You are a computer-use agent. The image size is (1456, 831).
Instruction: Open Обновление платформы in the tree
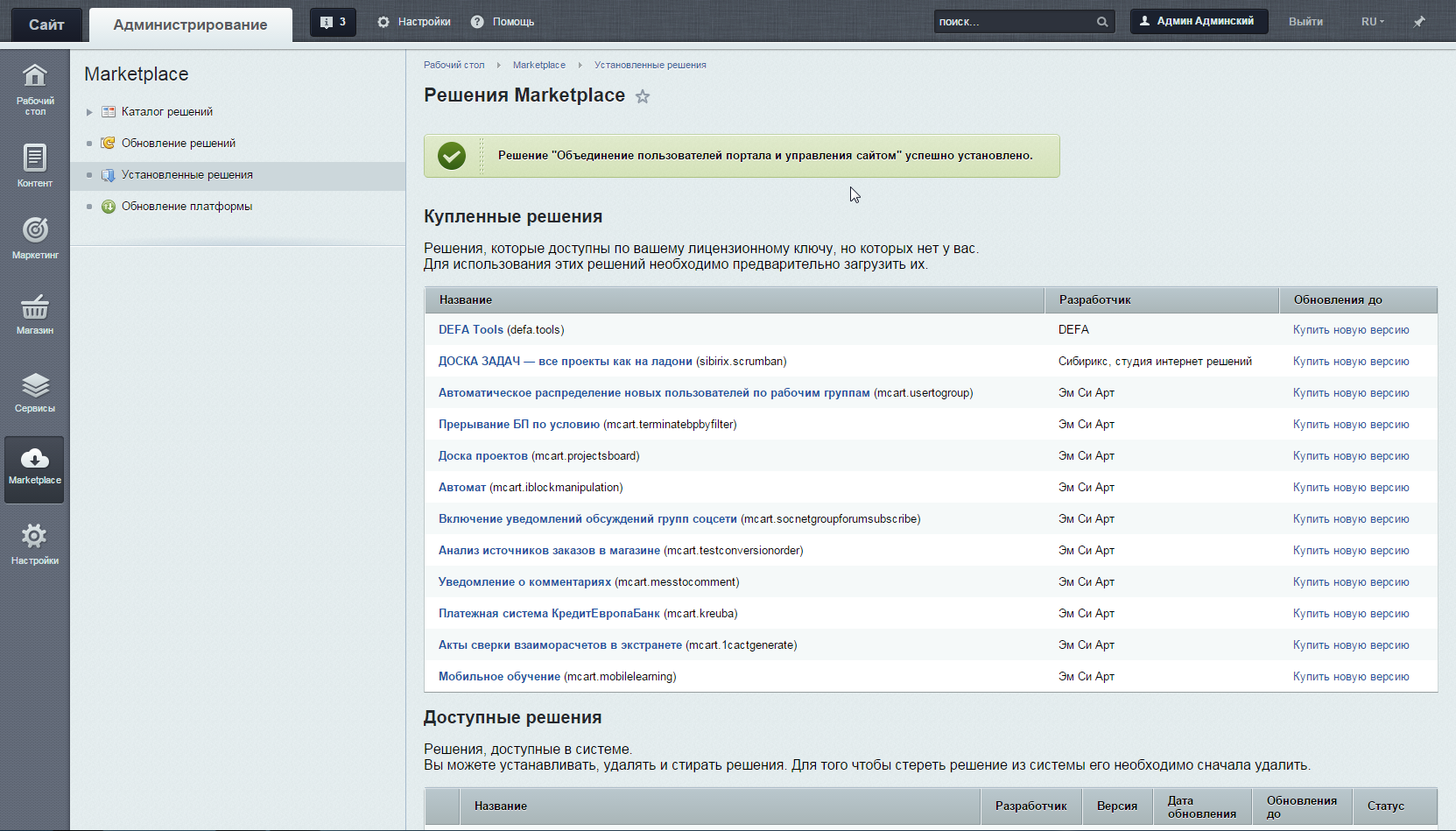(186, 207)
